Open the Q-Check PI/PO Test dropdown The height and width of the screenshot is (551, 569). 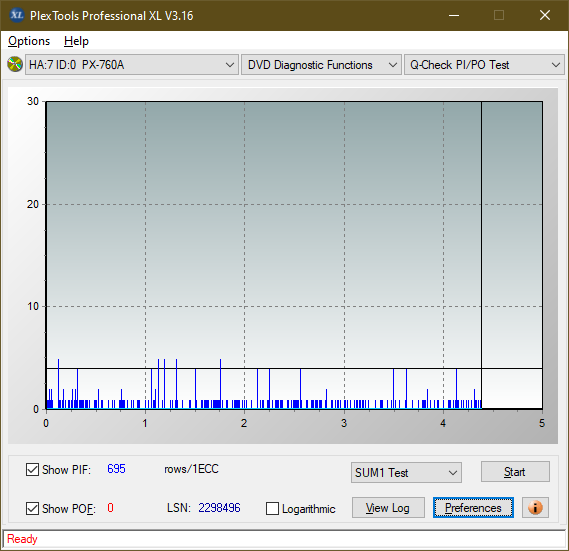(x=484, y=65)
